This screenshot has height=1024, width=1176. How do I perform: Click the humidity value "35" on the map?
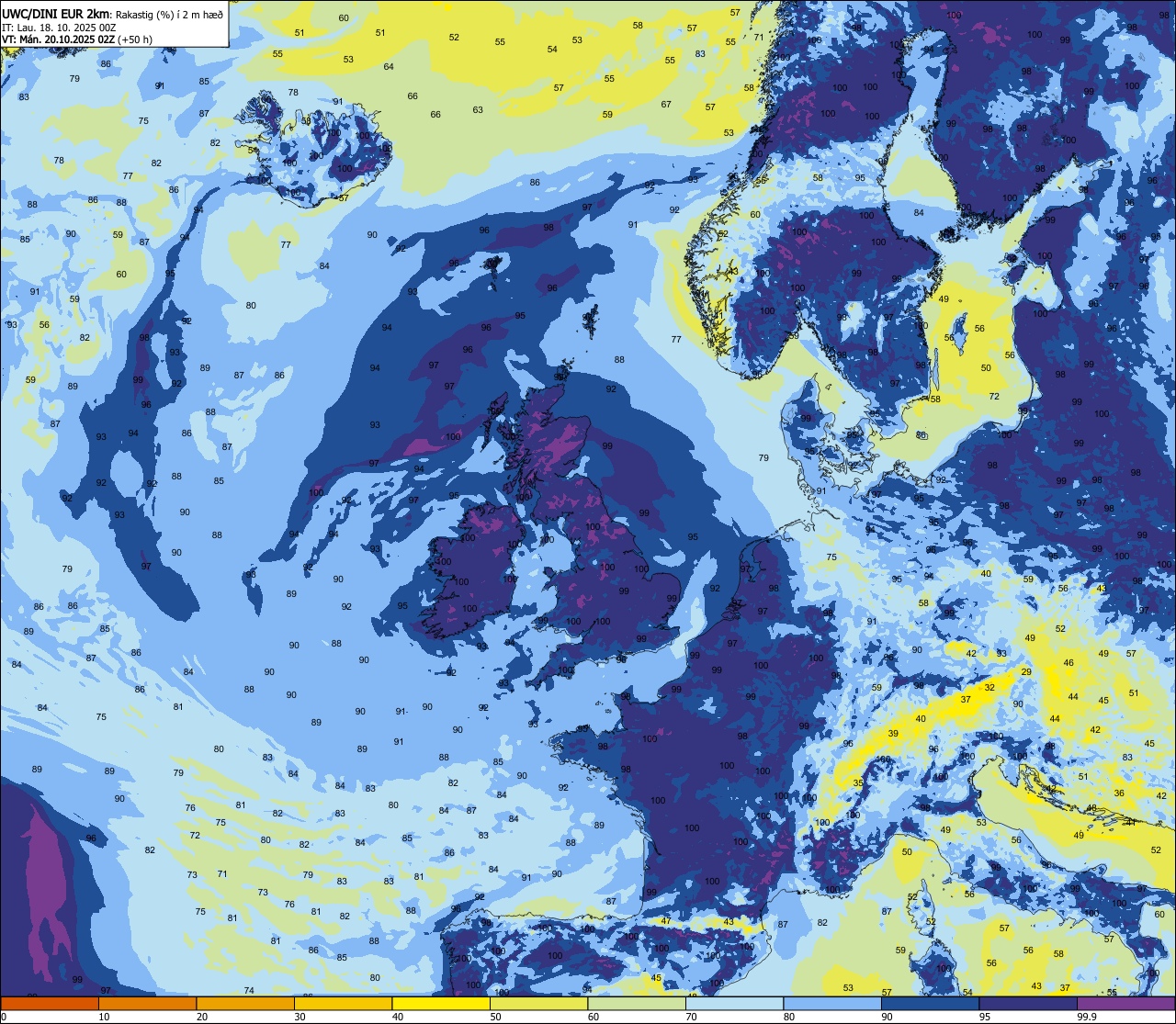[x=858, y=782]
